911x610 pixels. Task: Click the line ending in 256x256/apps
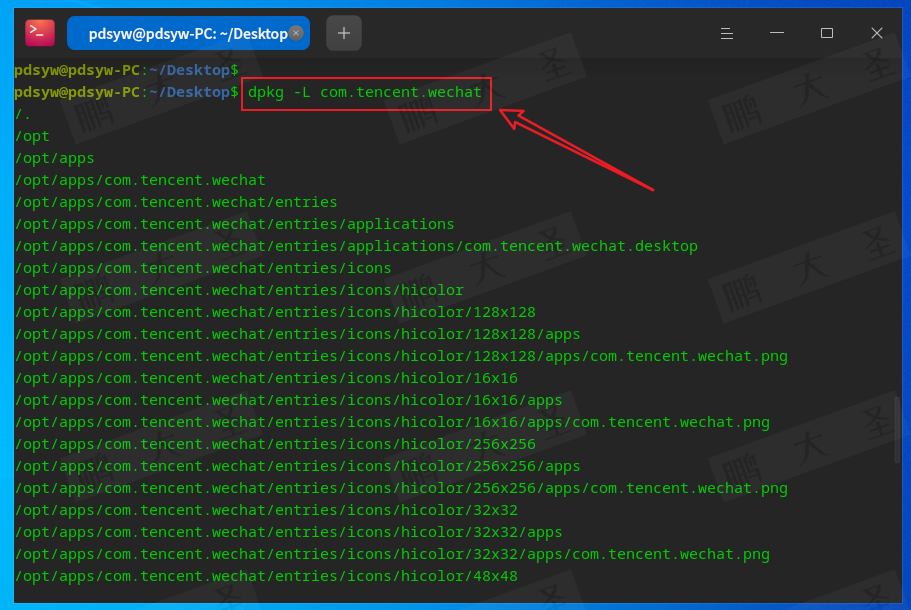pos(297,467)
